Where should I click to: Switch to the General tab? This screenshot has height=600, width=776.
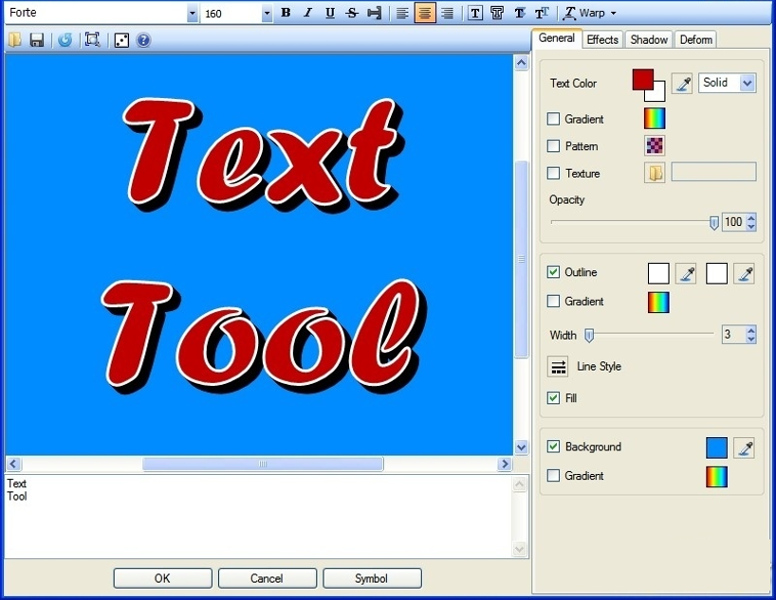[557, 39]
